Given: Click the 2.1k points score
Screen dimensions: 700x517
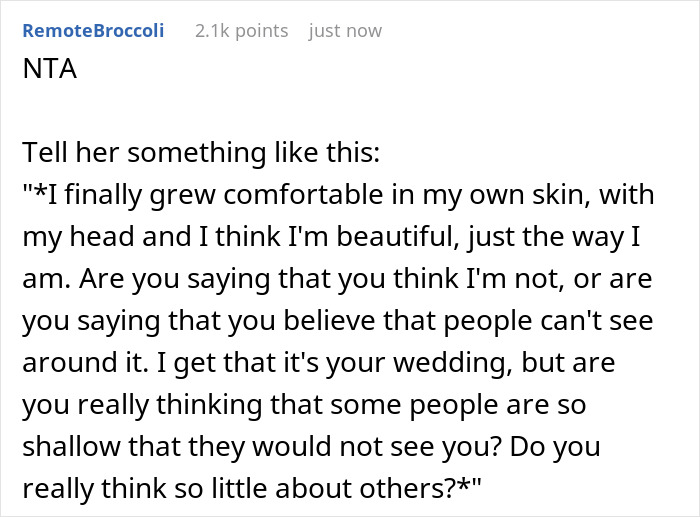Looking at the screenshot, I should point(240,31).
